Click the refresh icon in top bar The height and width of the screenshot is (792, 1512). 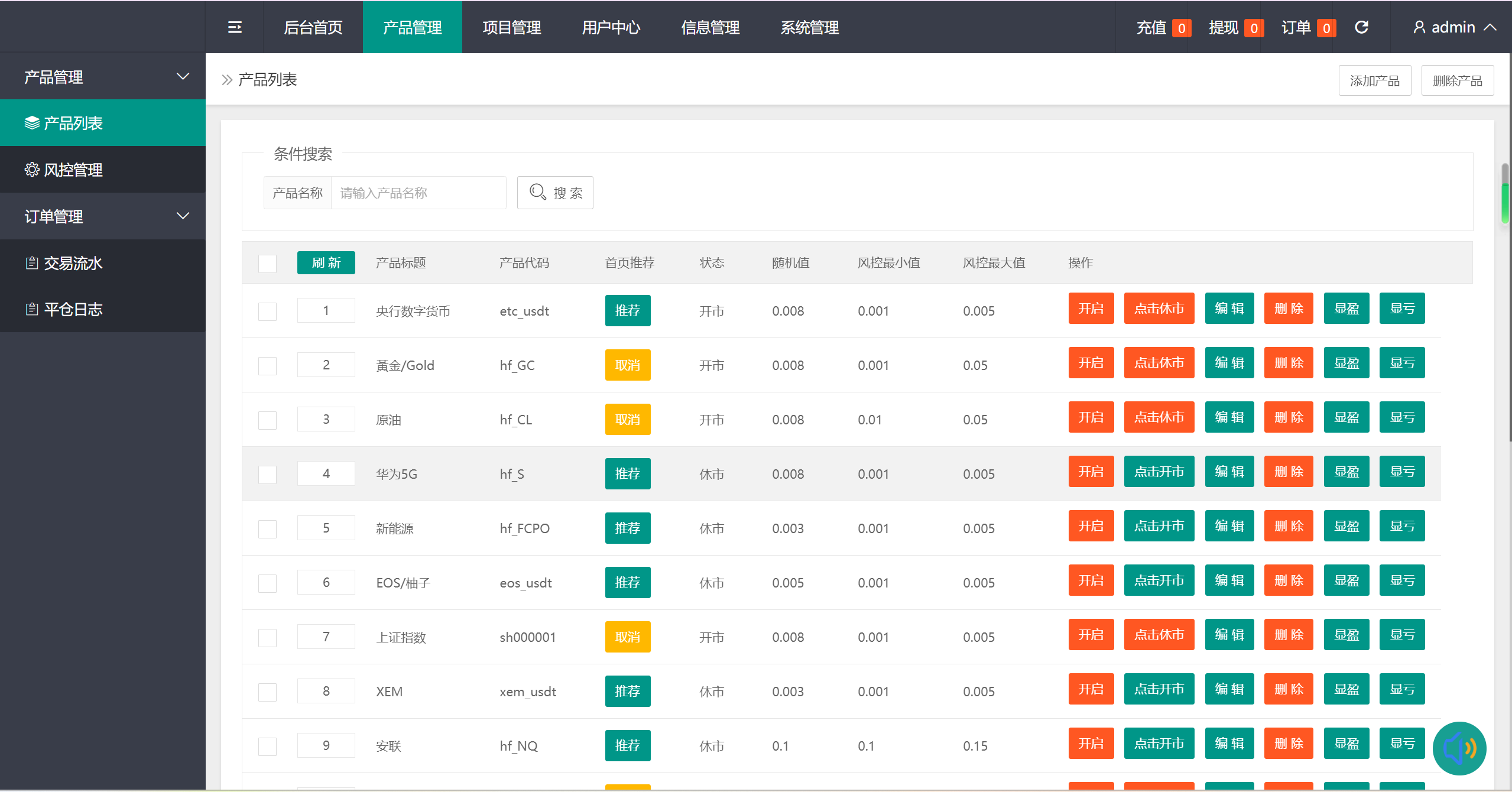click(1361, 27)
